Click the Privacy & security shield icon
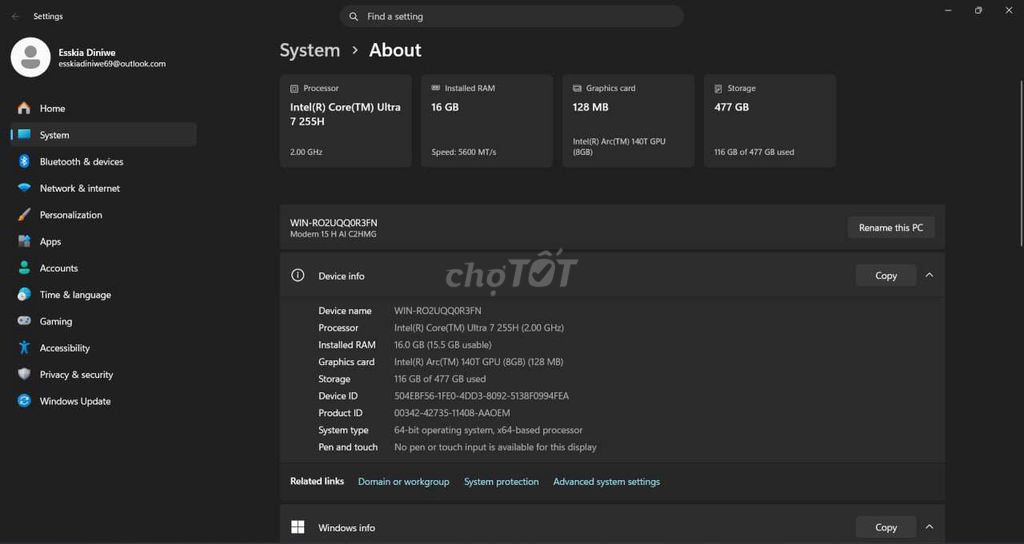1024x544 pixels. point(24,374)
